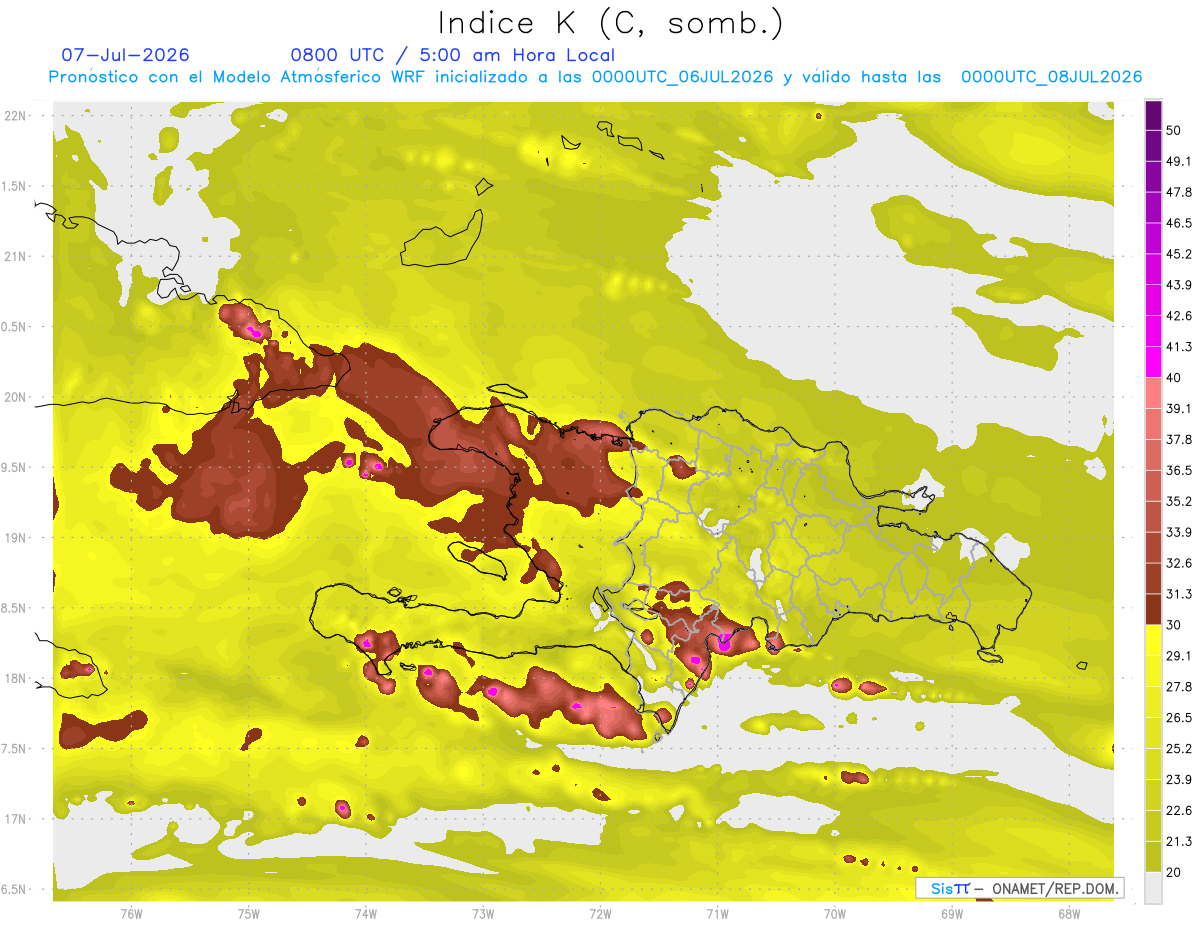
Task: Select the '47.8' color scale value
Action: (1178, 192)
